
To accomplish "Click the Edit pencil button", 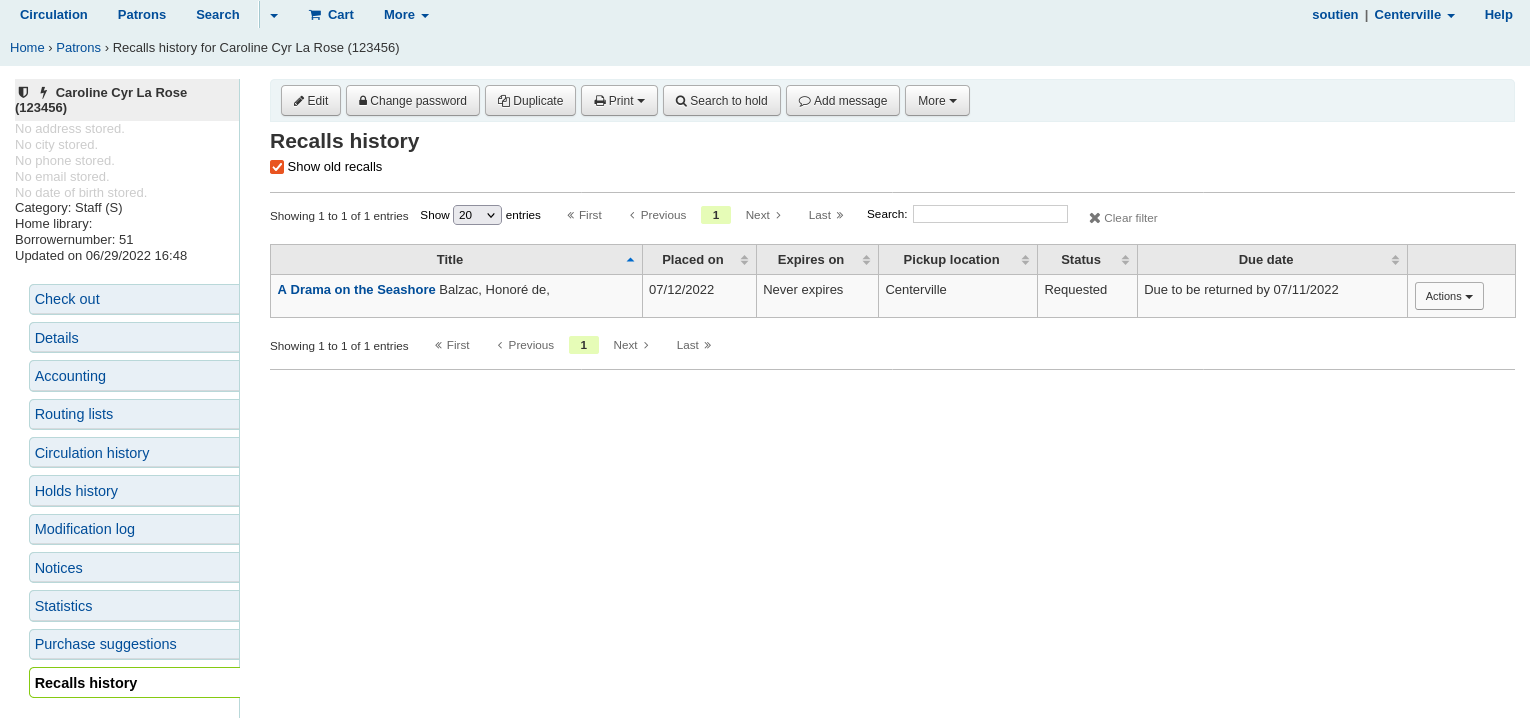I will pyautogui.click(x=311, y=101).
